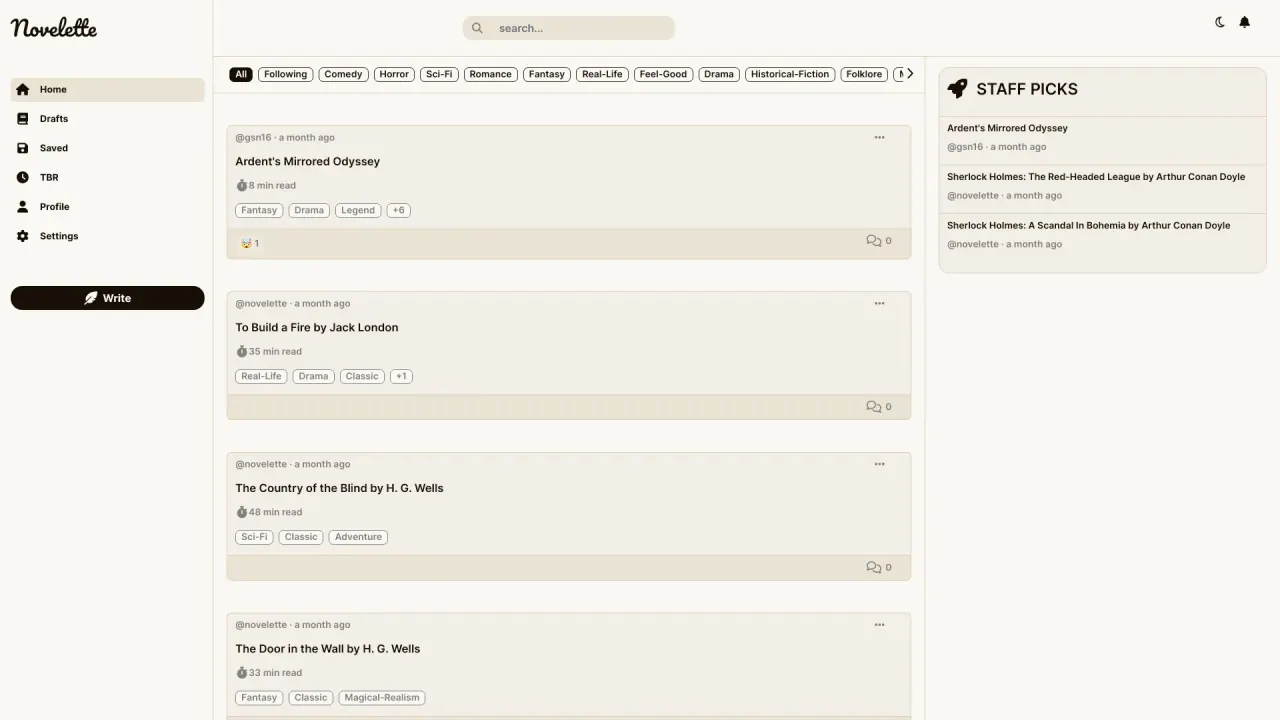Open Drafts in the sidebar
This screenshot has width=1280, height=720.
click(107, 119)
